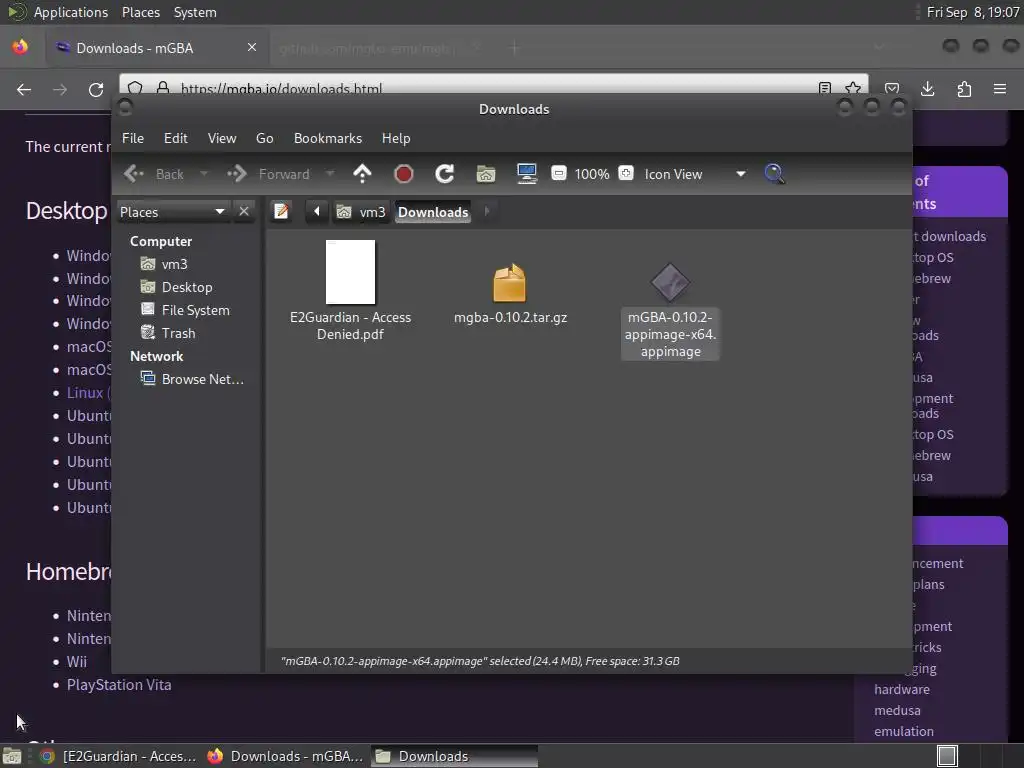The height and width of the screenshot is (768, 1024).
Task: Open Firefox list all tabs chevron
Action: tap(879, 47)
